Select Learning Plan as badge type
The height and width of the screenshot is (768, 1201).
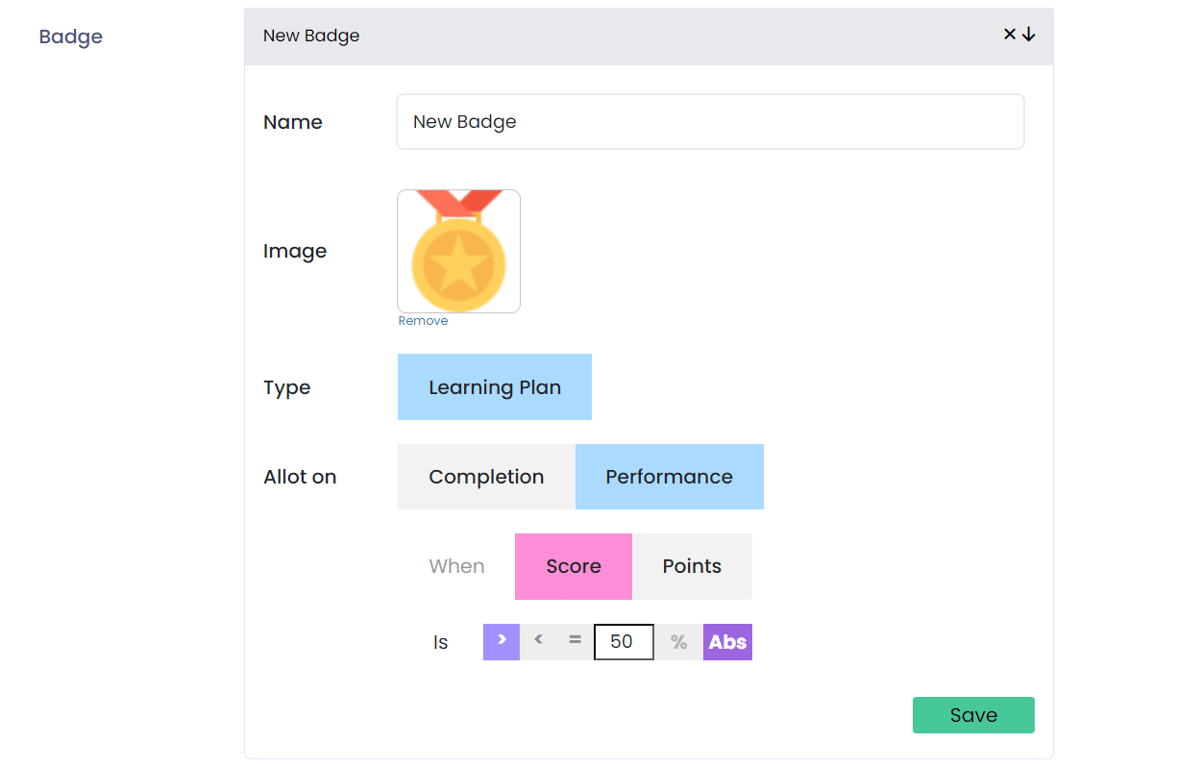(495, 387)
